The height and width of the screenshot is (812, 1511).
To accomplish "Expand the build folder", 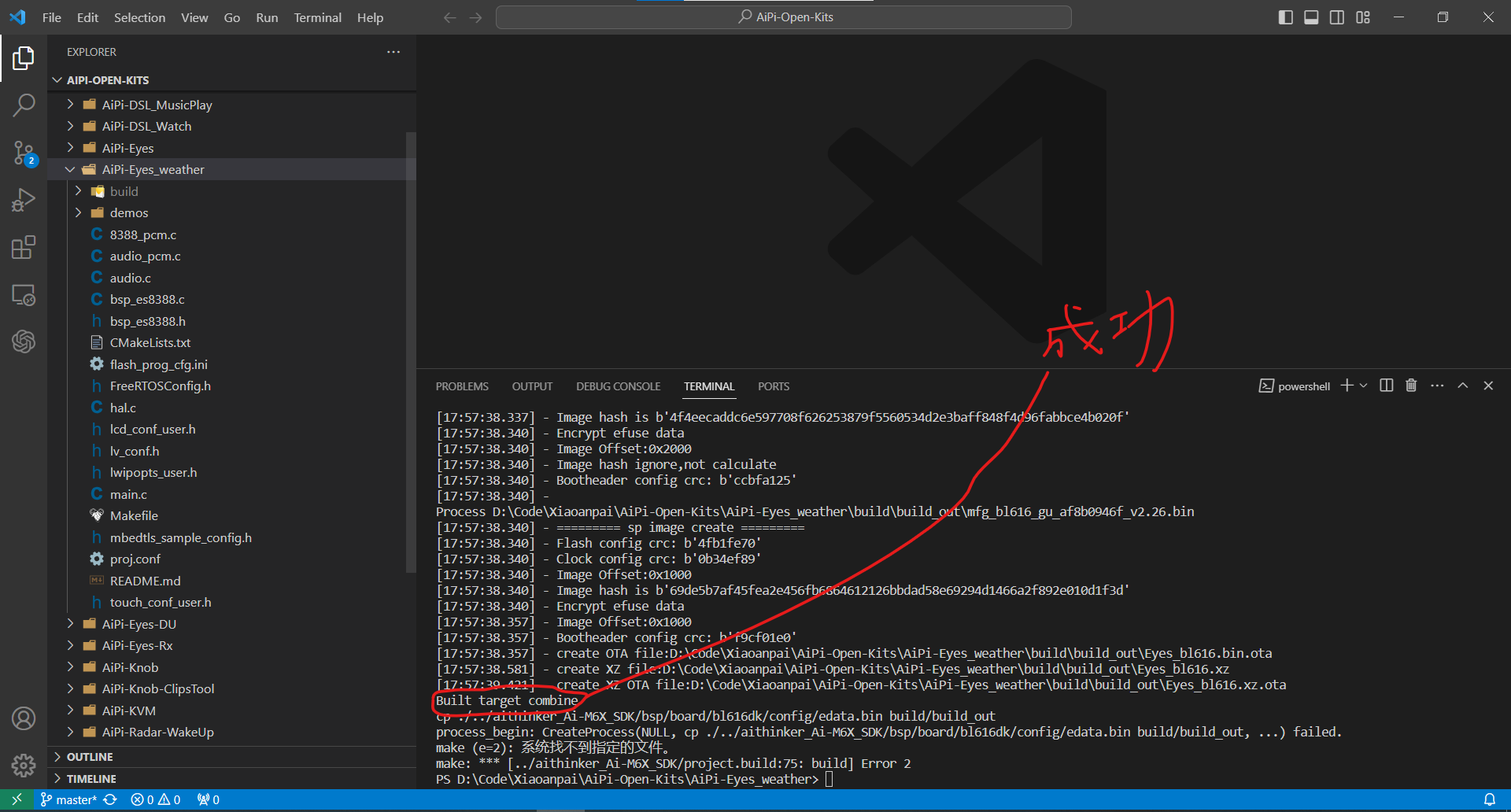I will [x=231, y=191].
